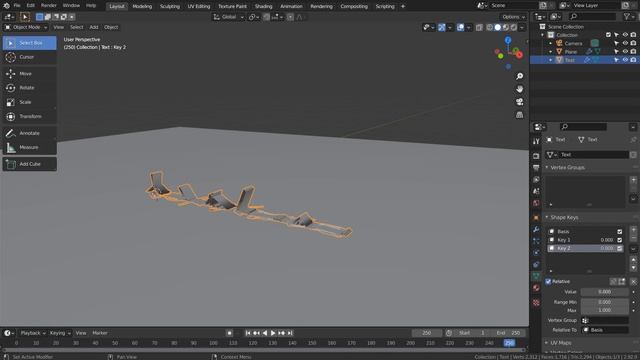640x360 pixels.
Task: Open the Tool settings properties tab
Action: click(x=536, y=141)
